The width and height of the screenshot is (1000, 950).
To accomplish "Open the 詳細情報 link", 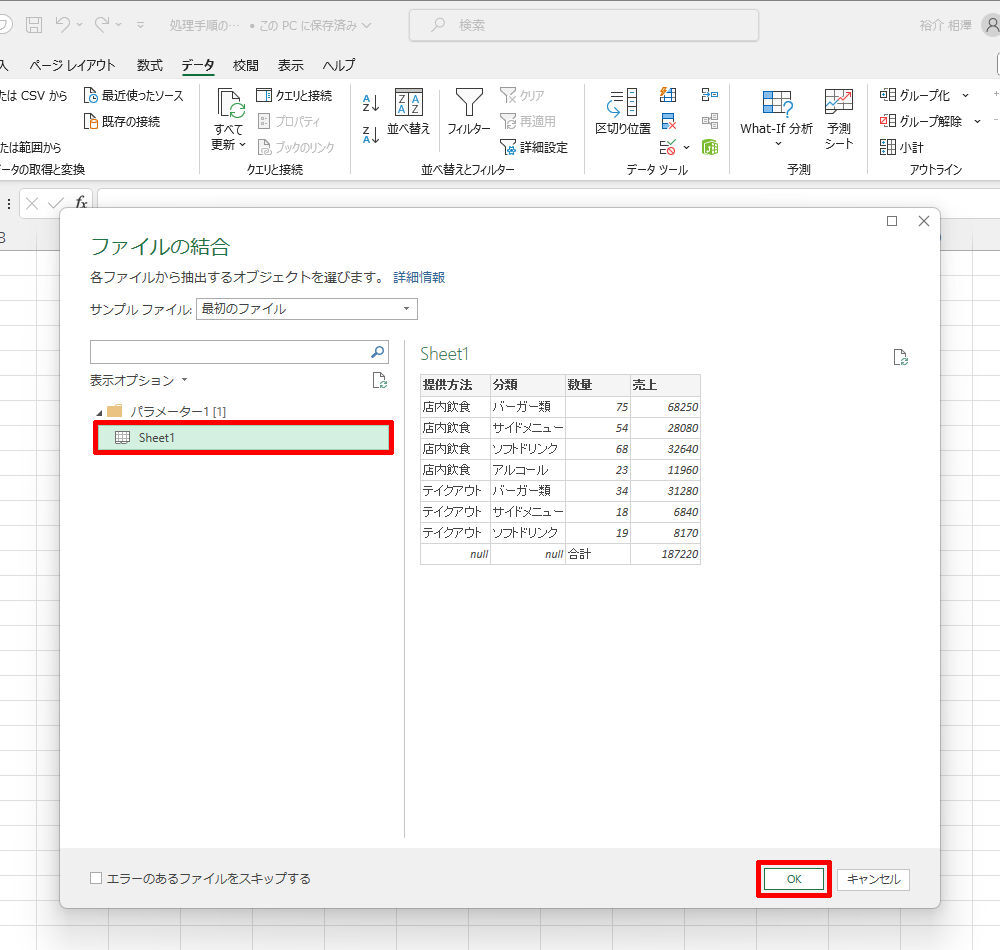I will pos(419,277).
